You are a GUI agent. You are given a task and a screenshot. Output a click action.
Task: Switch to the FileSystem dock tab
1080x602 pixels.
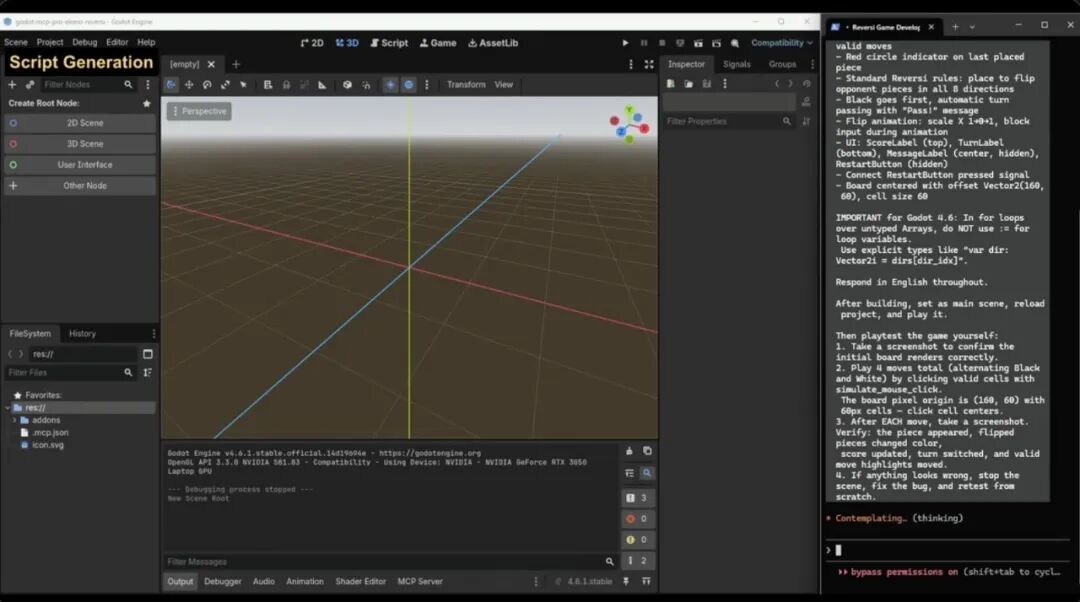(30, 333)
